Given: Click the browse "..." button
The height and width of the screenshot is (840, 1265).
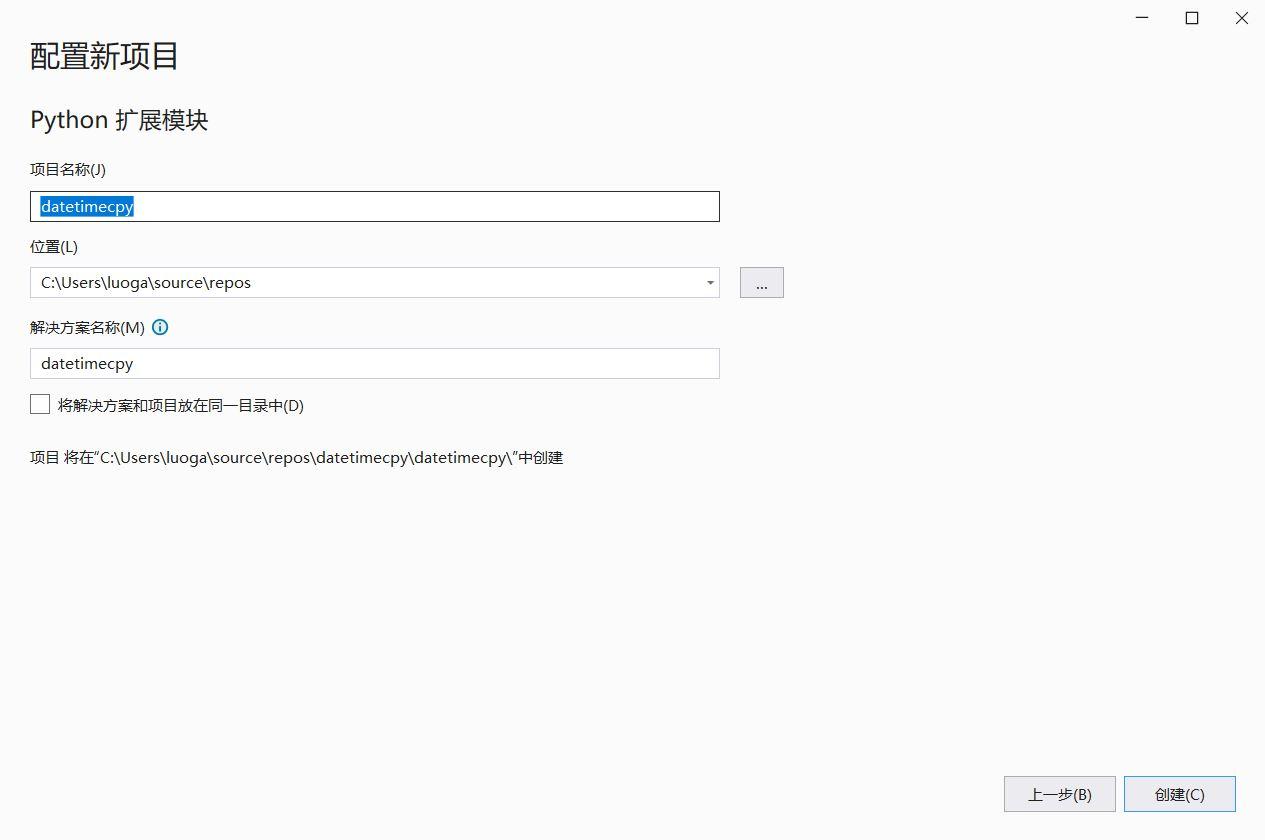Looking at the screenshot, I should (762, 283).
